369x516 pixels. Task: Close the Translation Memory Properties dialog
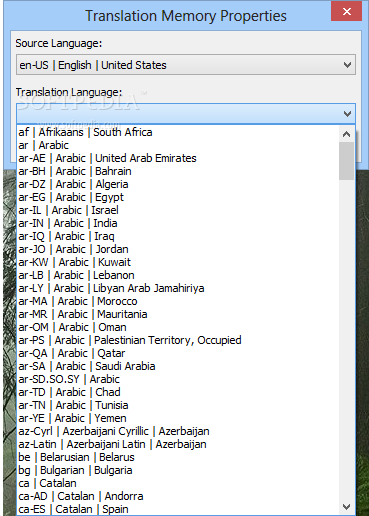[x=346, y=12]
